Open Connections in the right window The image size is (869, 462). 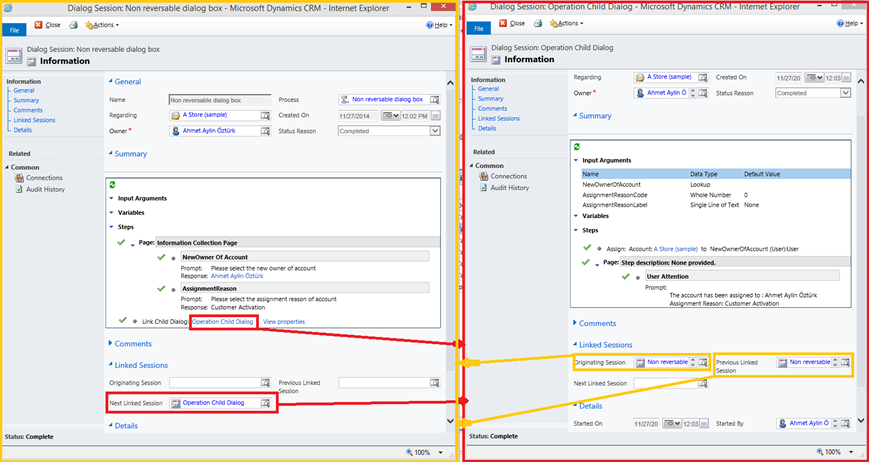503,176
